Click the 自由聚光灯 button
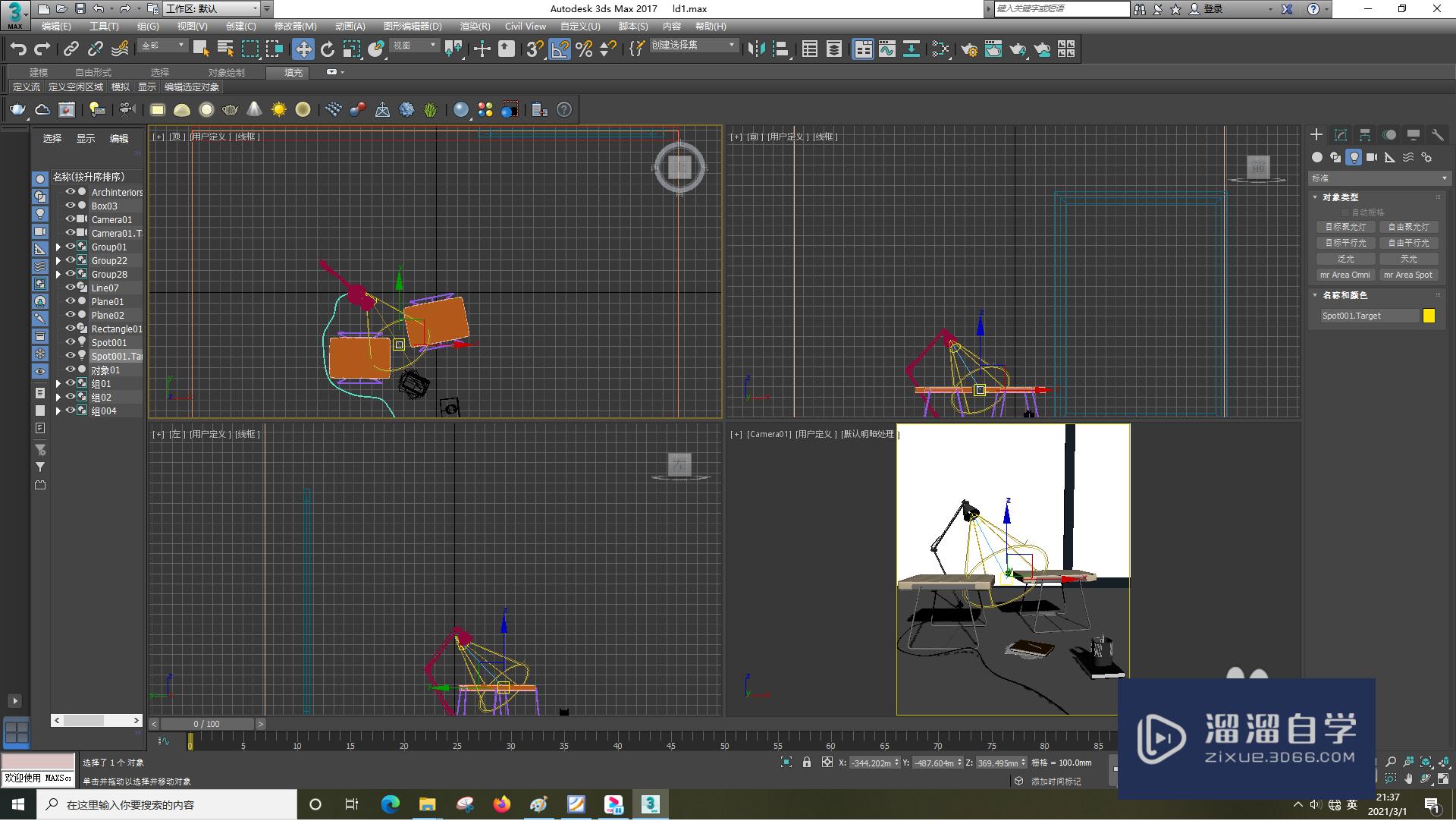This screenshot has width=1456, height=821. click(x=1409, y=227)
